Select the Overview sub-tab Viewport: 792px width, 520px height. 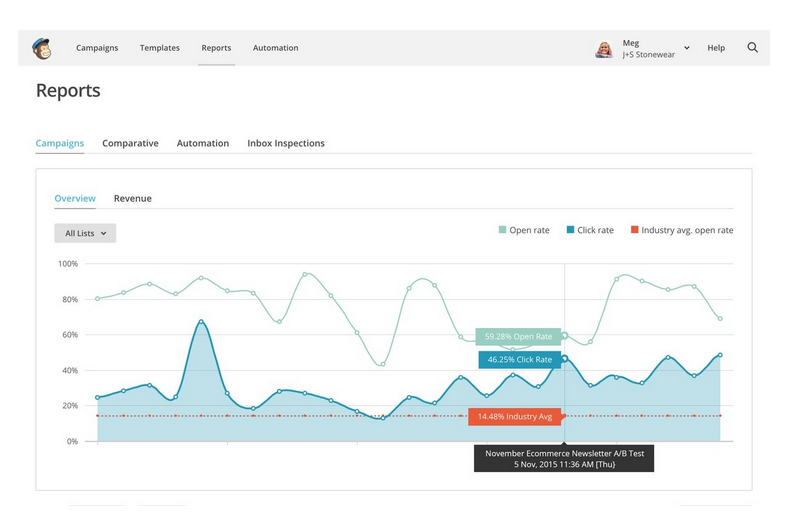point(75,198)
